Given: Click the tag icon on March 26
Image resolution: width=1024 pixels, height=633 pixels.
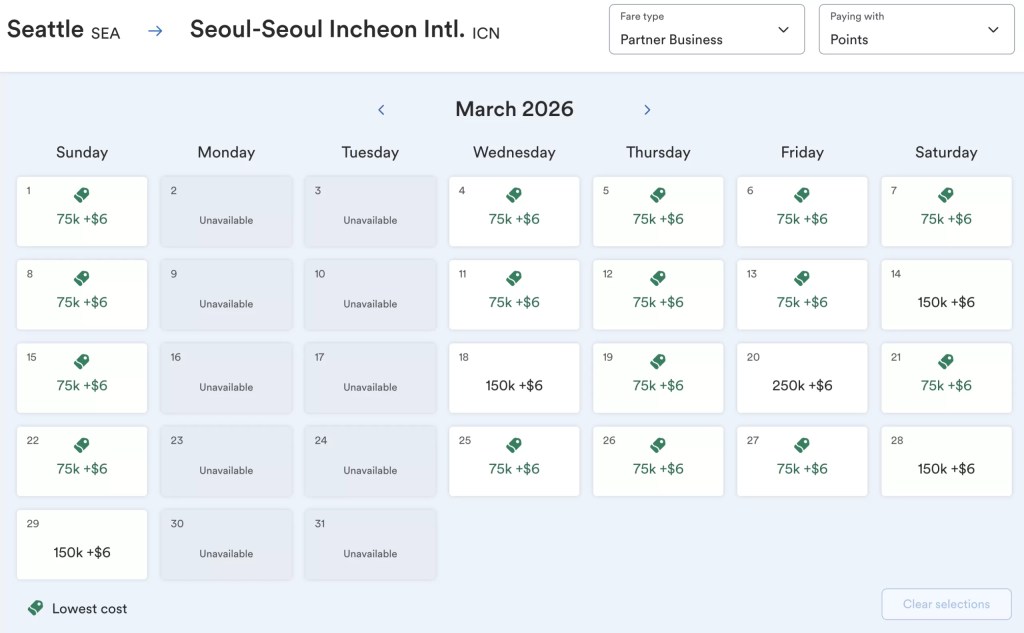Looking at the screenshot, I should (658, 445).
